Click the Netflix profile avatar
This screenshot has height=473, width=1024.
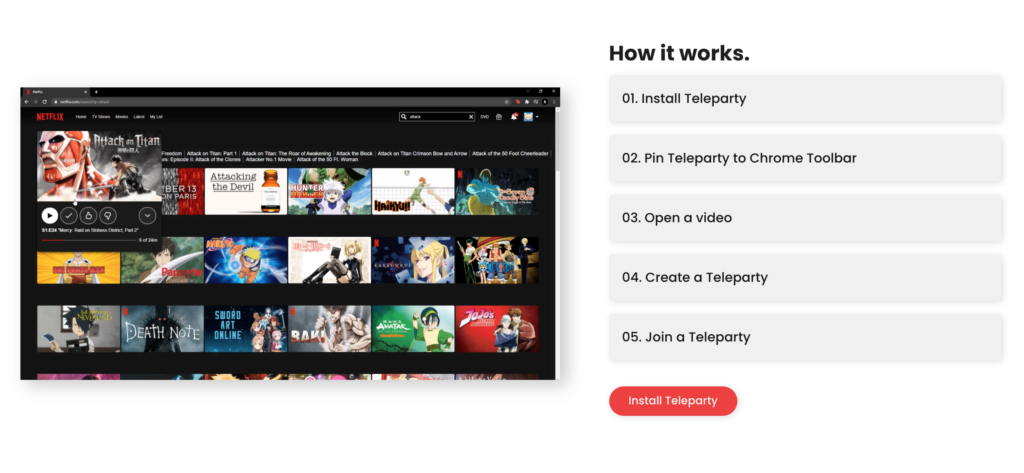tap(528, 116)
